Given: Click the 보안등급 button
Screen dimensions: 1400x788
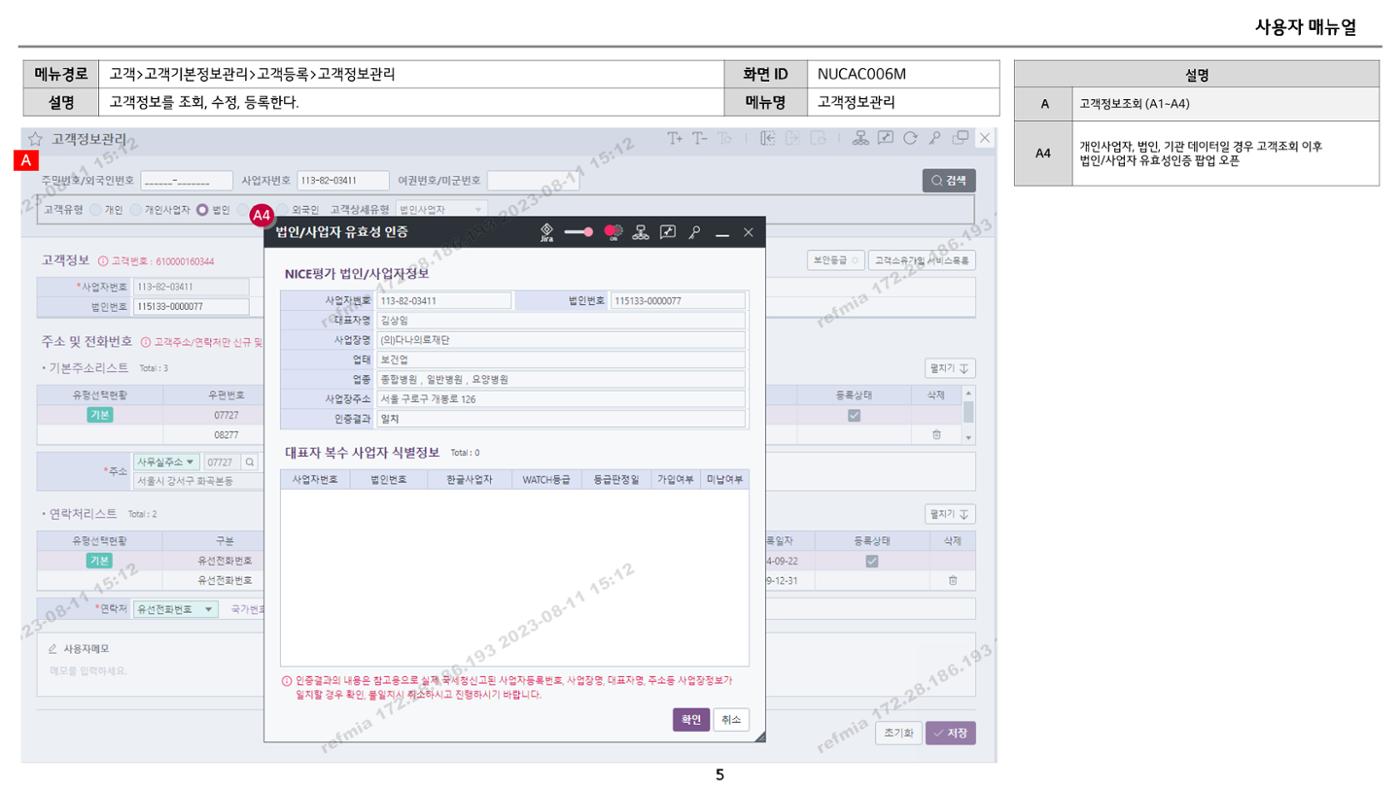Looking at the screenshot, I should click(836, 260).
